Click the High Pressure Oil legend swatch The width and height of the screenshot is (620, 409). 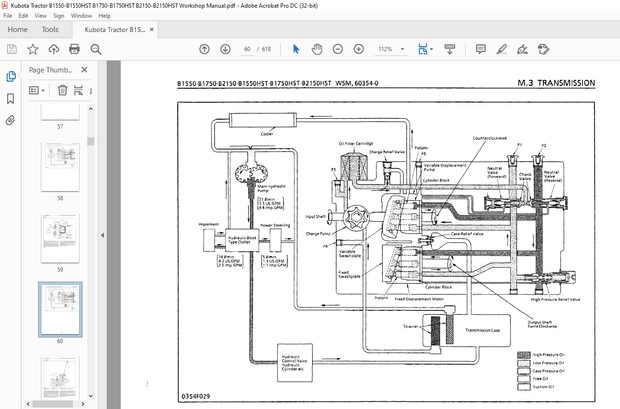click(524, 355)
